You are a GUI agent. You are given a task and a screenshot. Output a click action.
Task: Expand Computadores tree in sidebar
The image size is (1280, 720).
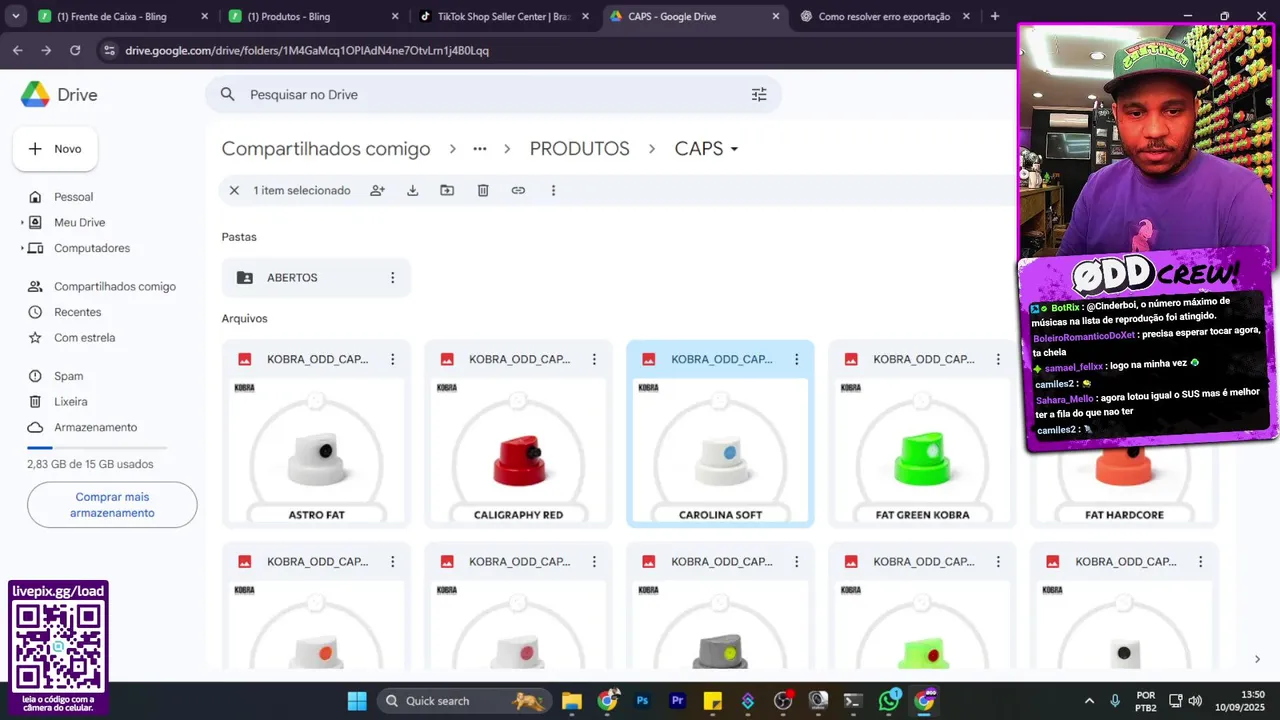[22, 248]
